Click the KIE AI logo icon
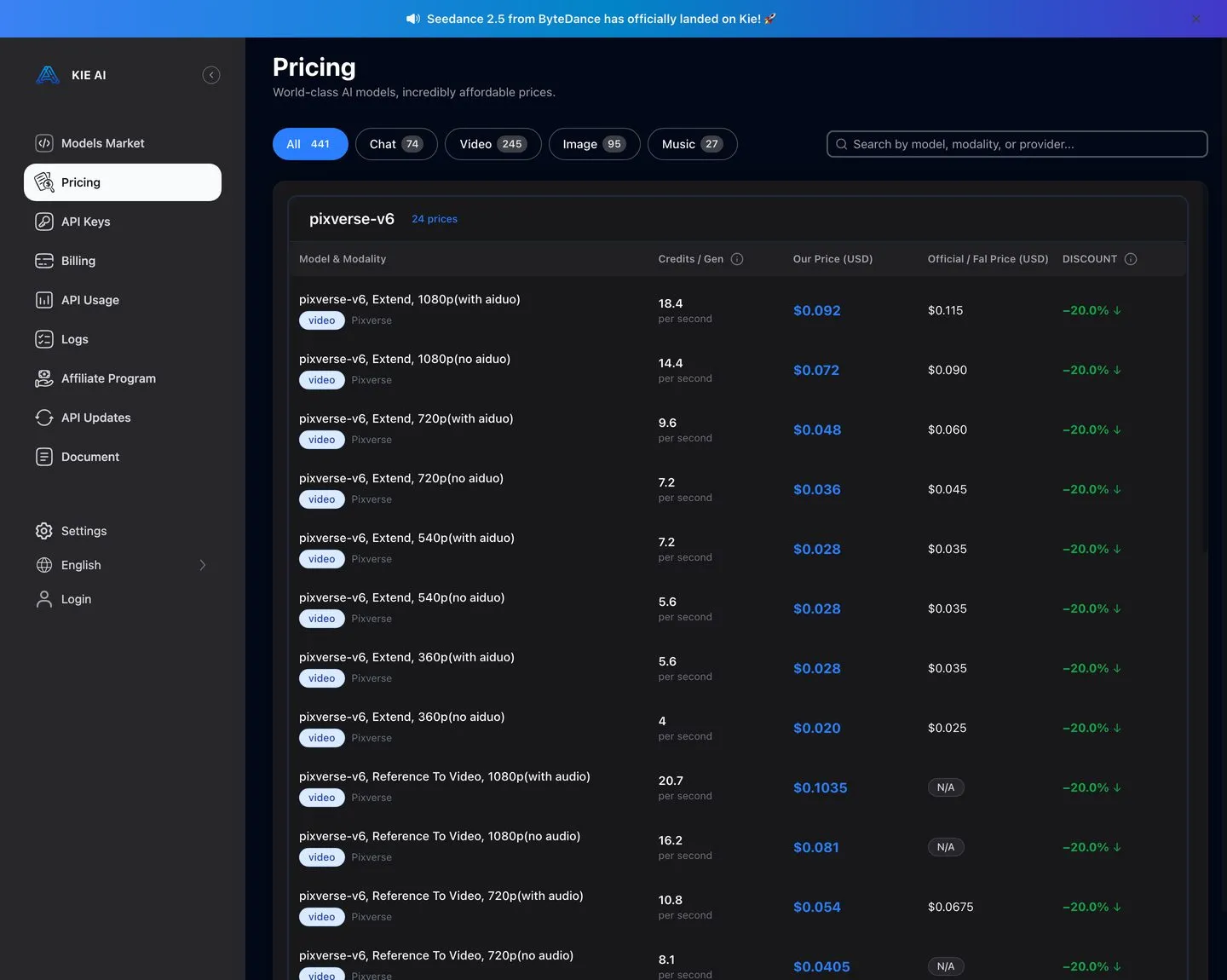Screen dimensions: 1227x980 pyautogui.click(x=48, y=75)
